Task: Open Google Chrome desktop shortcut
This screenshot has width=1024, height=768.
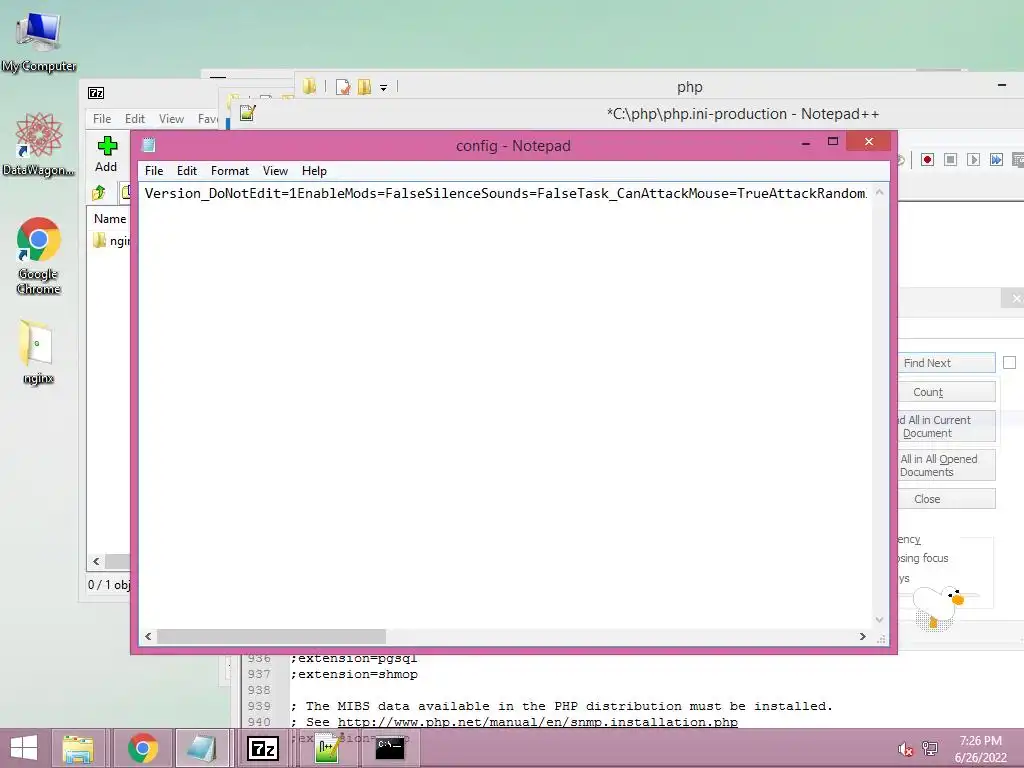Action: (39, 256)
